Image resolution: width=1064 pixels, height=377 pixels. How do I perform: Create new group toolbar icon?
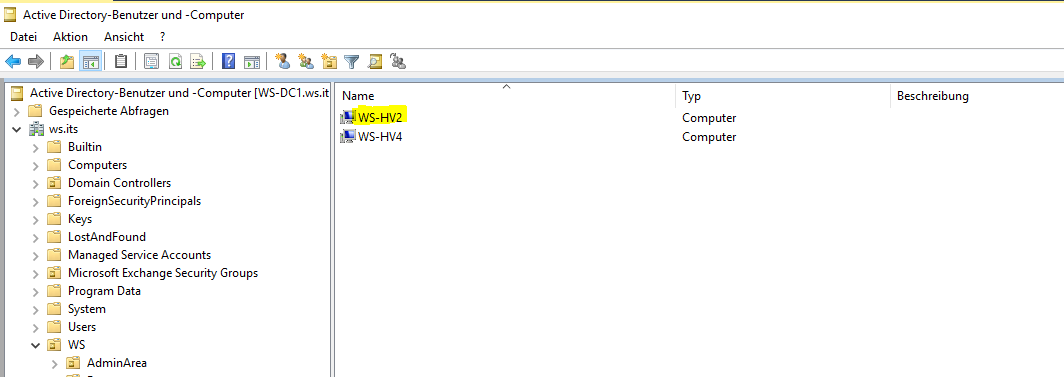(x=306, y=62)
